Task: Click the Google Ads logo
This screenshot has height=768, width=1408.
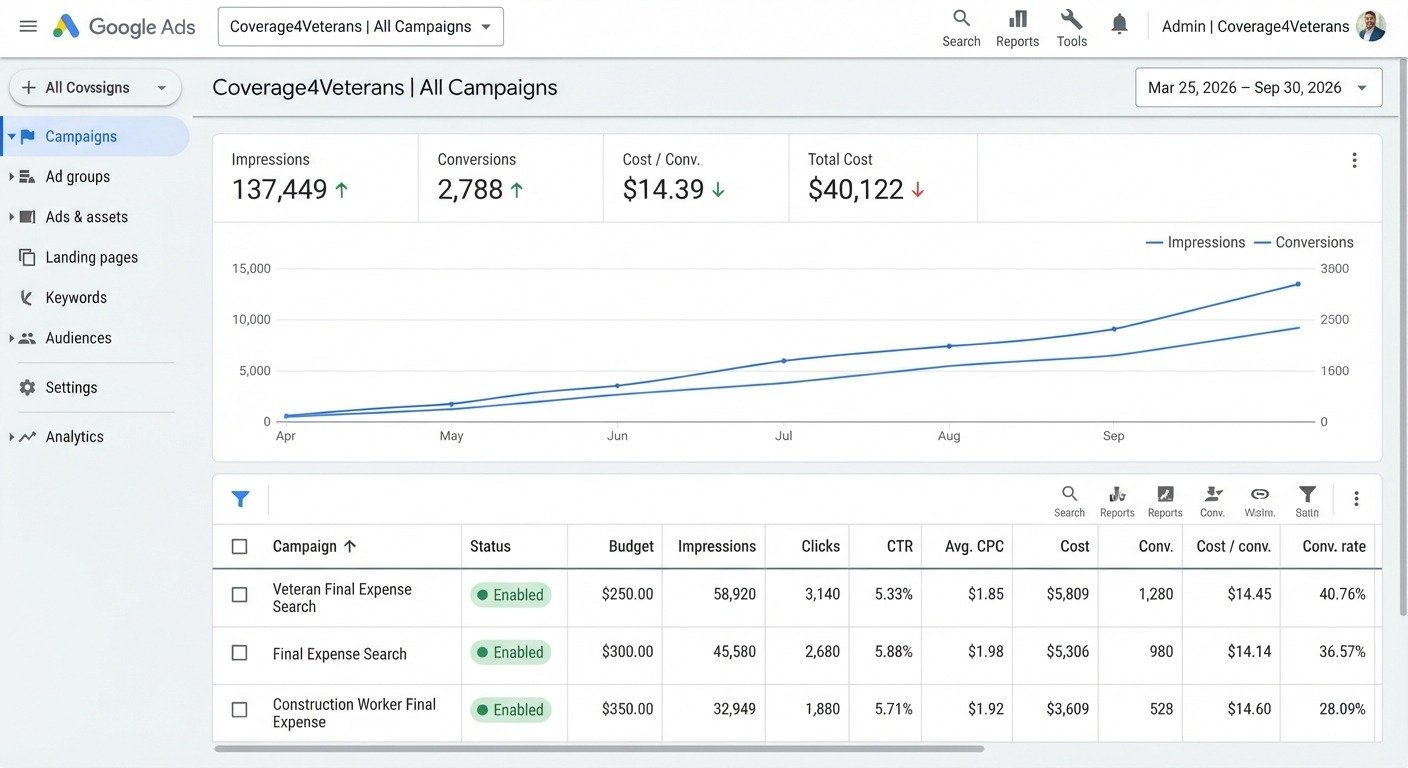Action: click(x=124, y=27)
